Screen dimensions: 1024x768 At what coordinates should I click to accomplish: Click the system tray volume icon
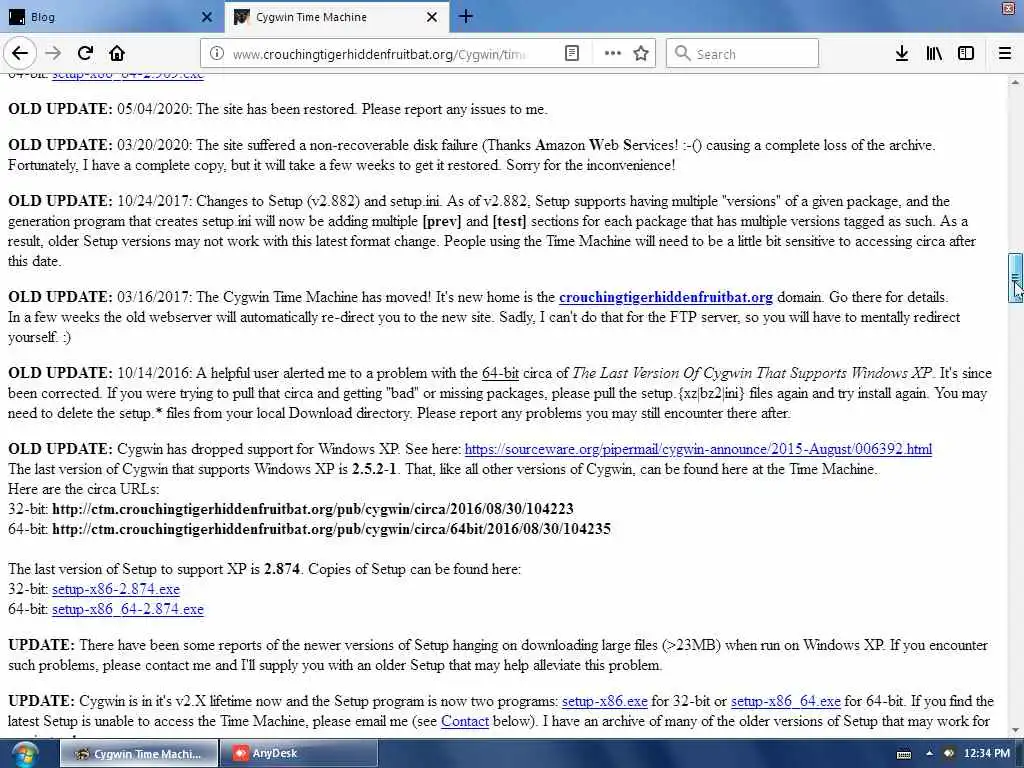[949, 754]
